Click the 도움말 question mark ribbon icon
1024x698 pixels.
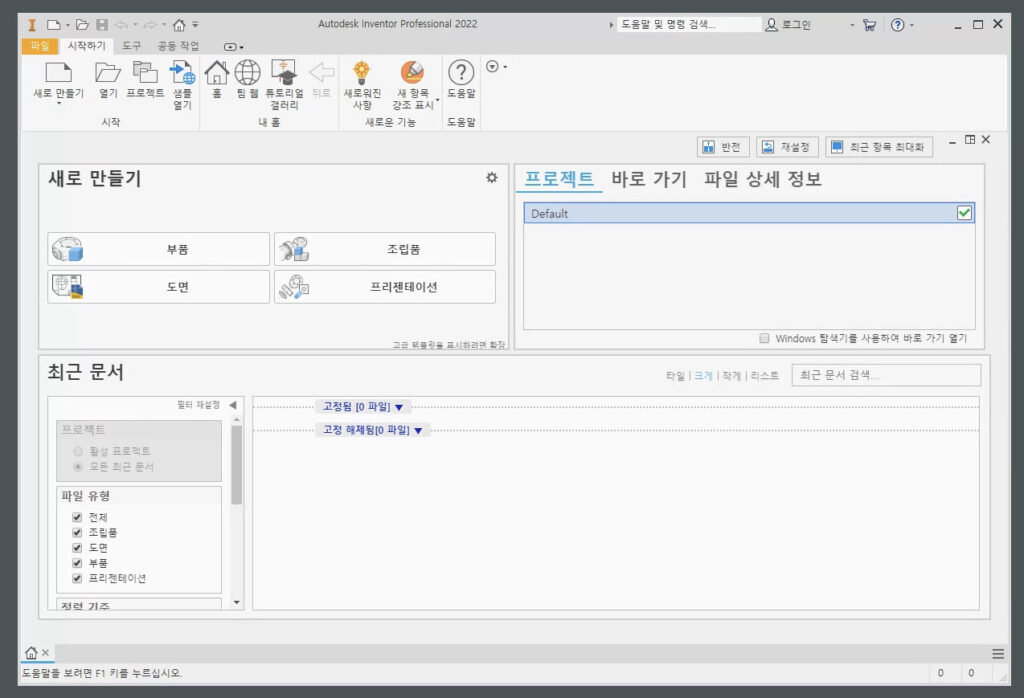(461, 72)
